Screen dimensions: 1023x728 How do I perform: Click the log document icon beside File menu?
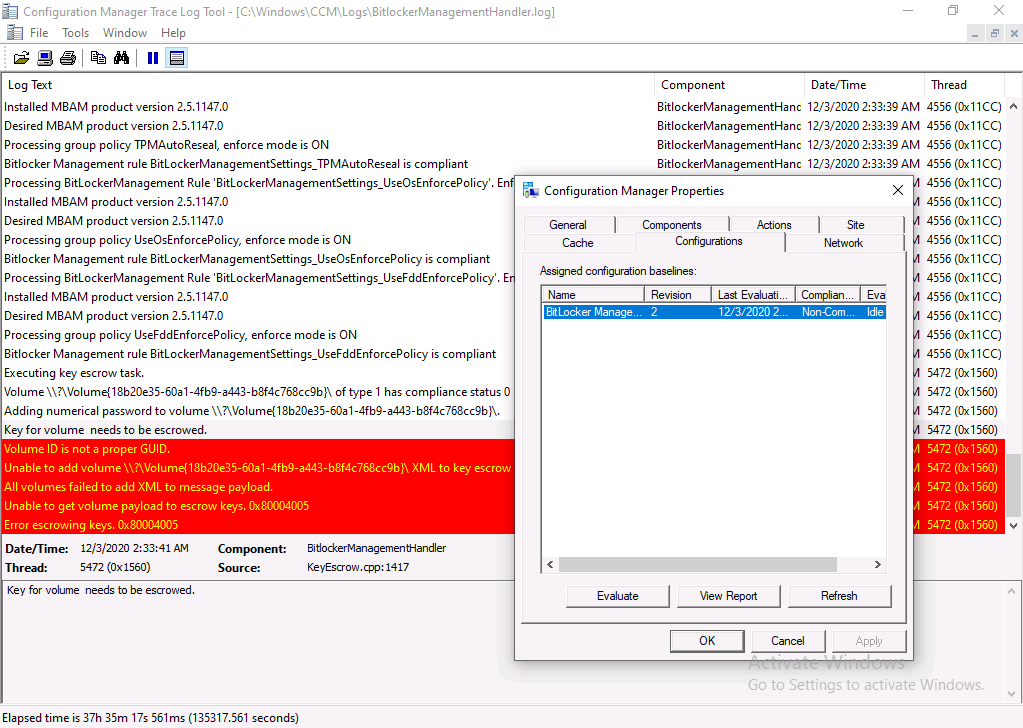(14, 33)
